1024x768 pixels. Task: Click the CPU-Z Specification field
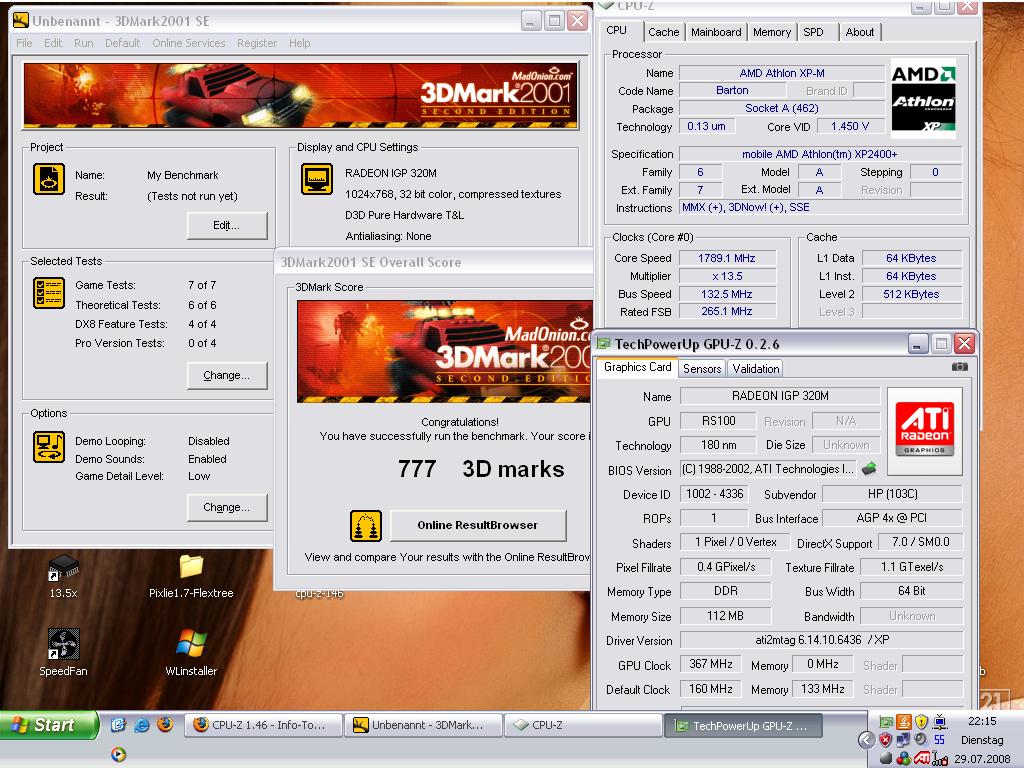[x=820, y=155]
